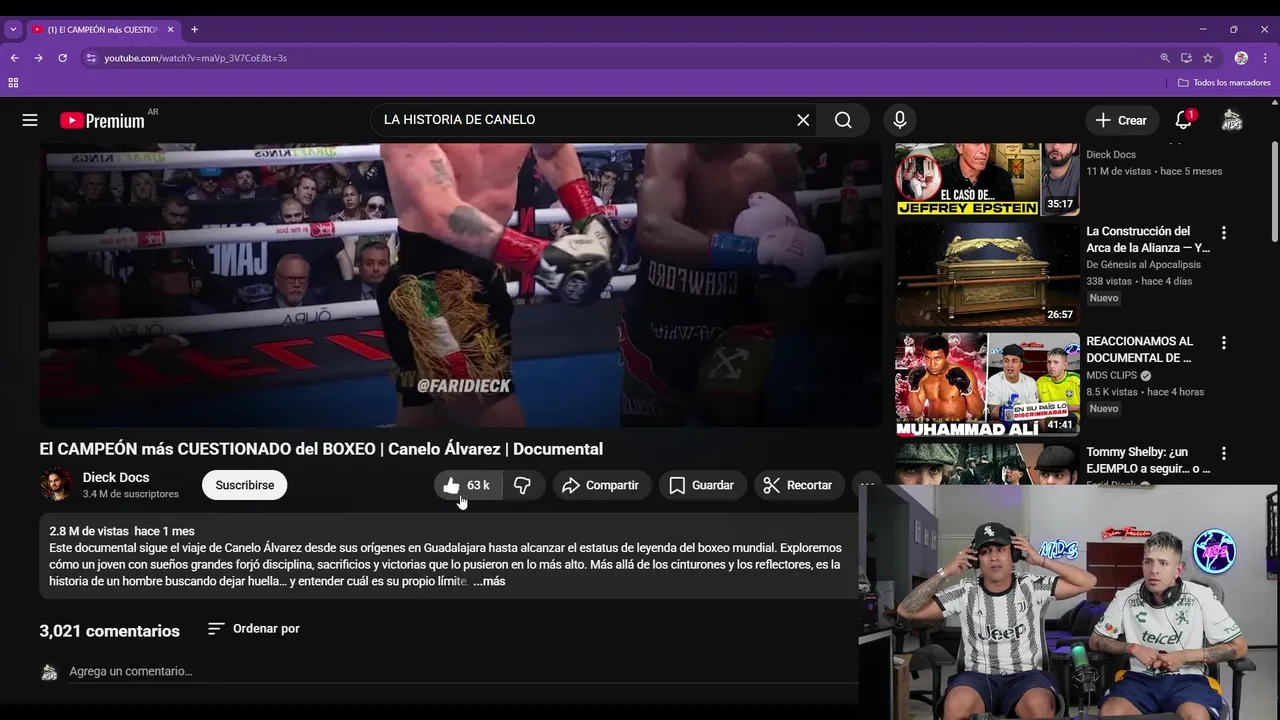The image size is (1280, 720).
Task: Click the search field text
Action: [459, 120]
